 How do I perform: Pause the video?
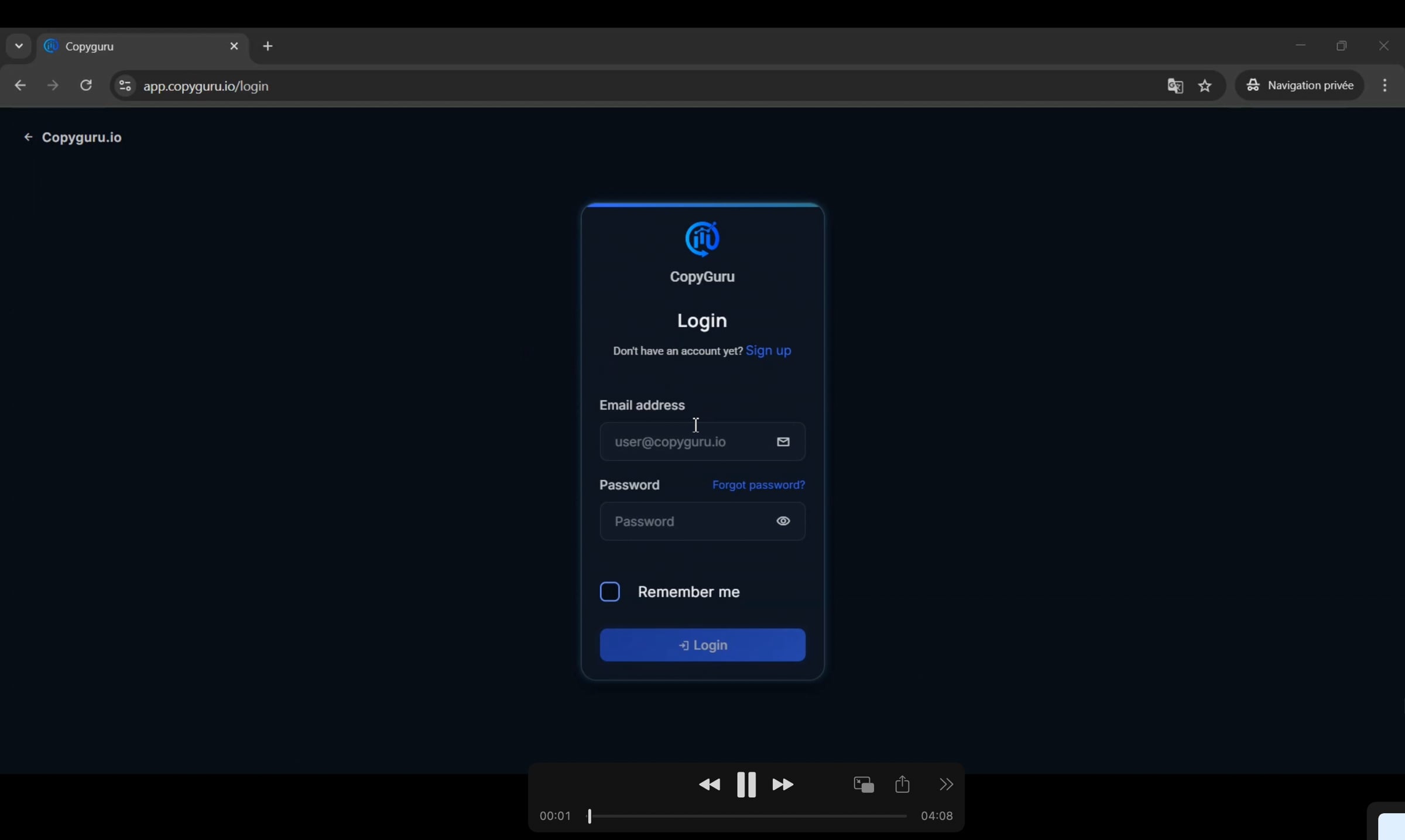click(746, 784)
